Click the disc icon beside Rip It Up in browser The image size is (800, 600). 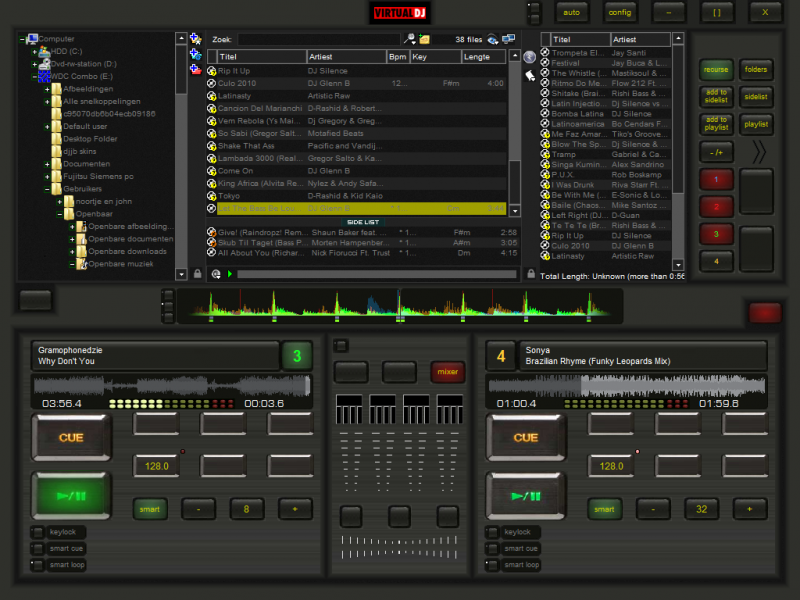tap(211, 71)
